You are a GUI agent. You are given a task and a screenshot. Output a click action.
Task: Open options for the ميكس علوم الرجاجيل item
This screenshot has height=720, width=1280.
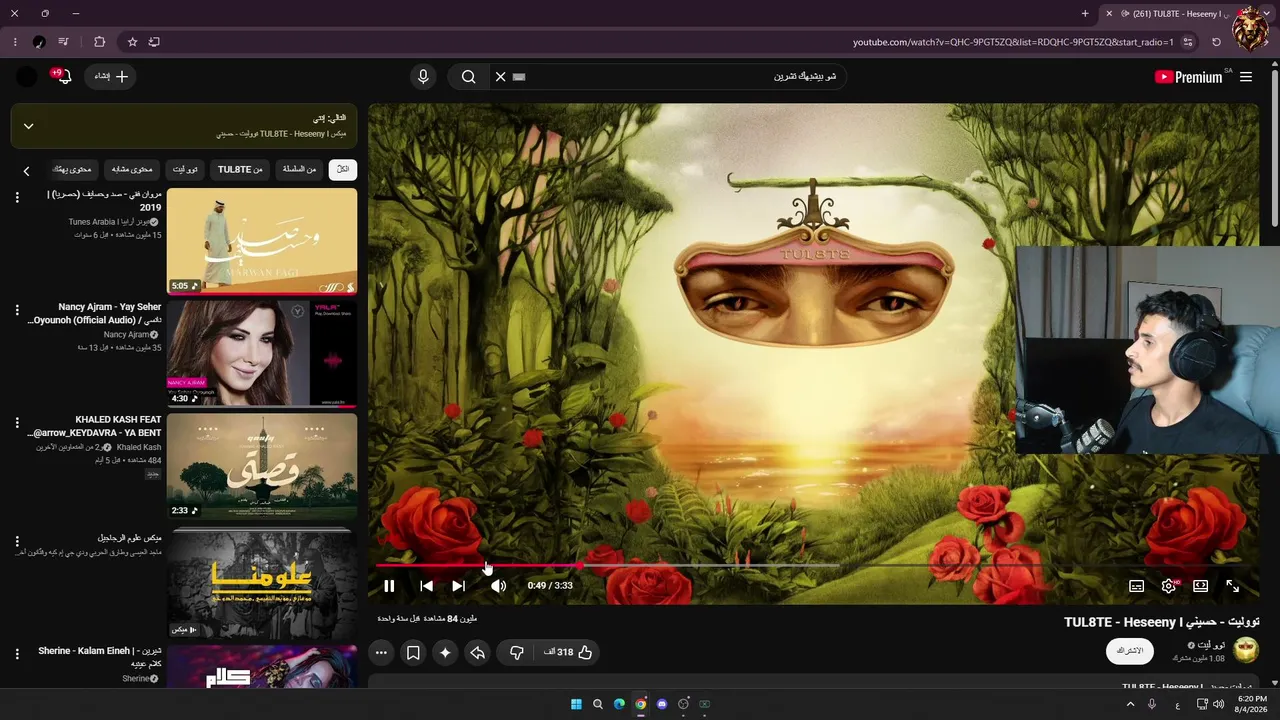16,541
